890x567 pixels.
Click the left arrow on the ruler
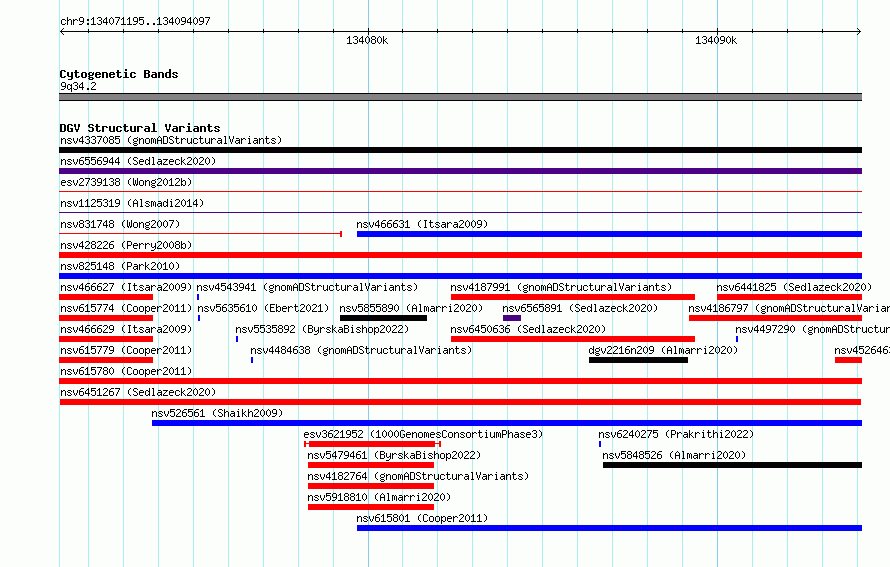pyautogui.click(x=62, y=31)
